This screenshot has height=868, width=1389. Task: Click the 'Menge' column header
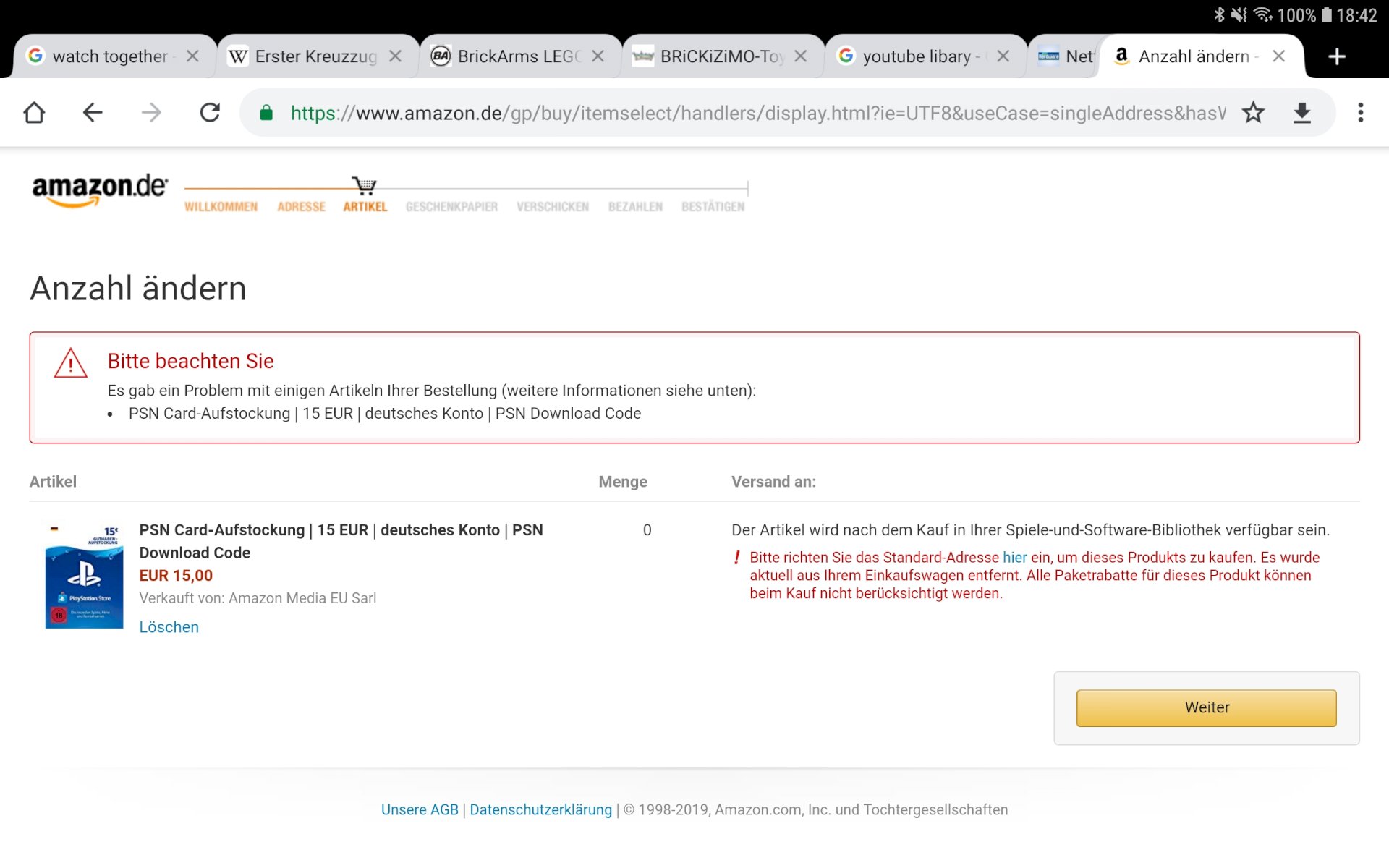623,482
